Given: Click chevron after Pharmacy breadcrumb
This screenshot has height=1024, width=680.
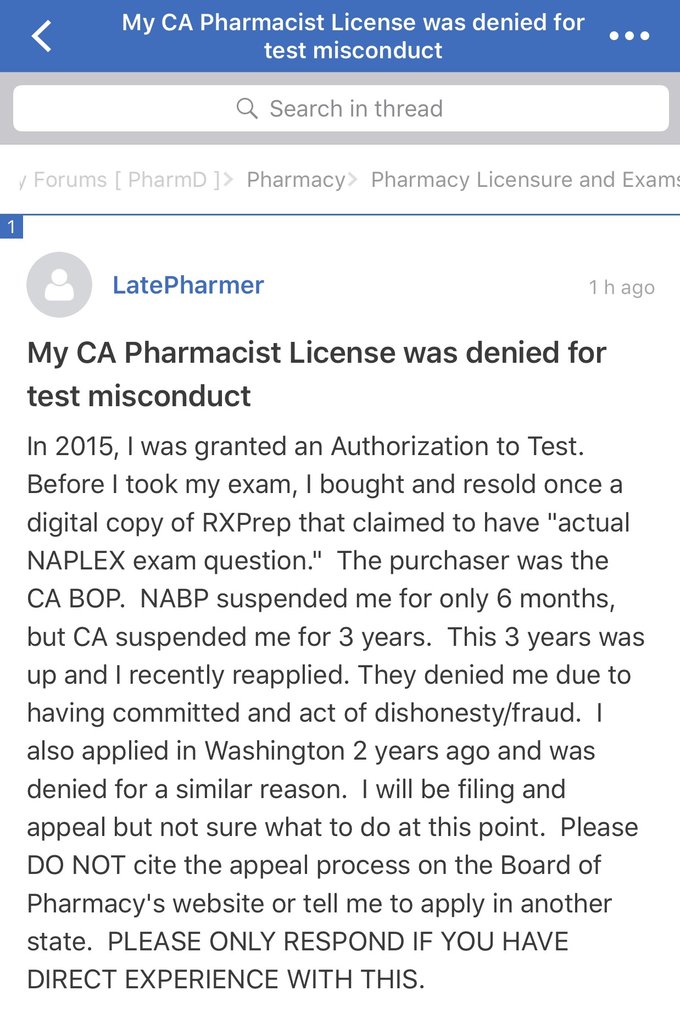Looking at the screenshot, I should tap(352, 180).
